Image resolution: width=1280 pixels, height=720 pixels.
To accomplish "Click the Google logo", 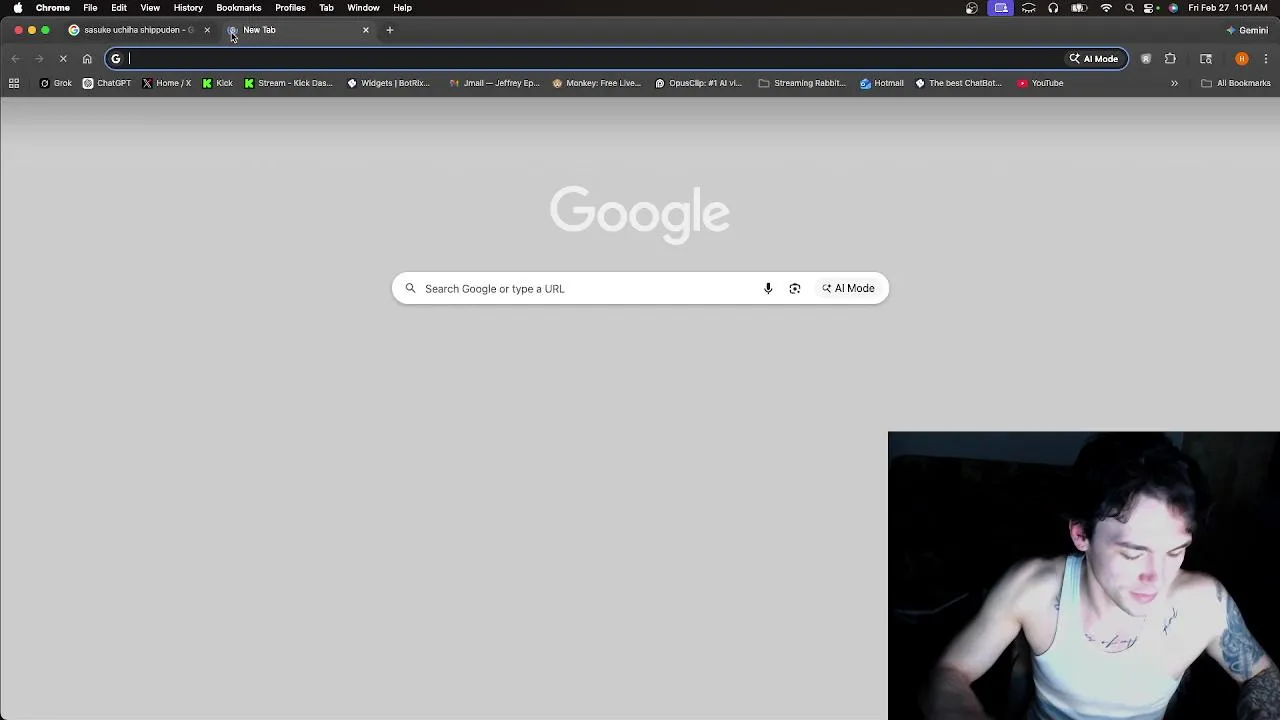I will click(x=640, y=214).
